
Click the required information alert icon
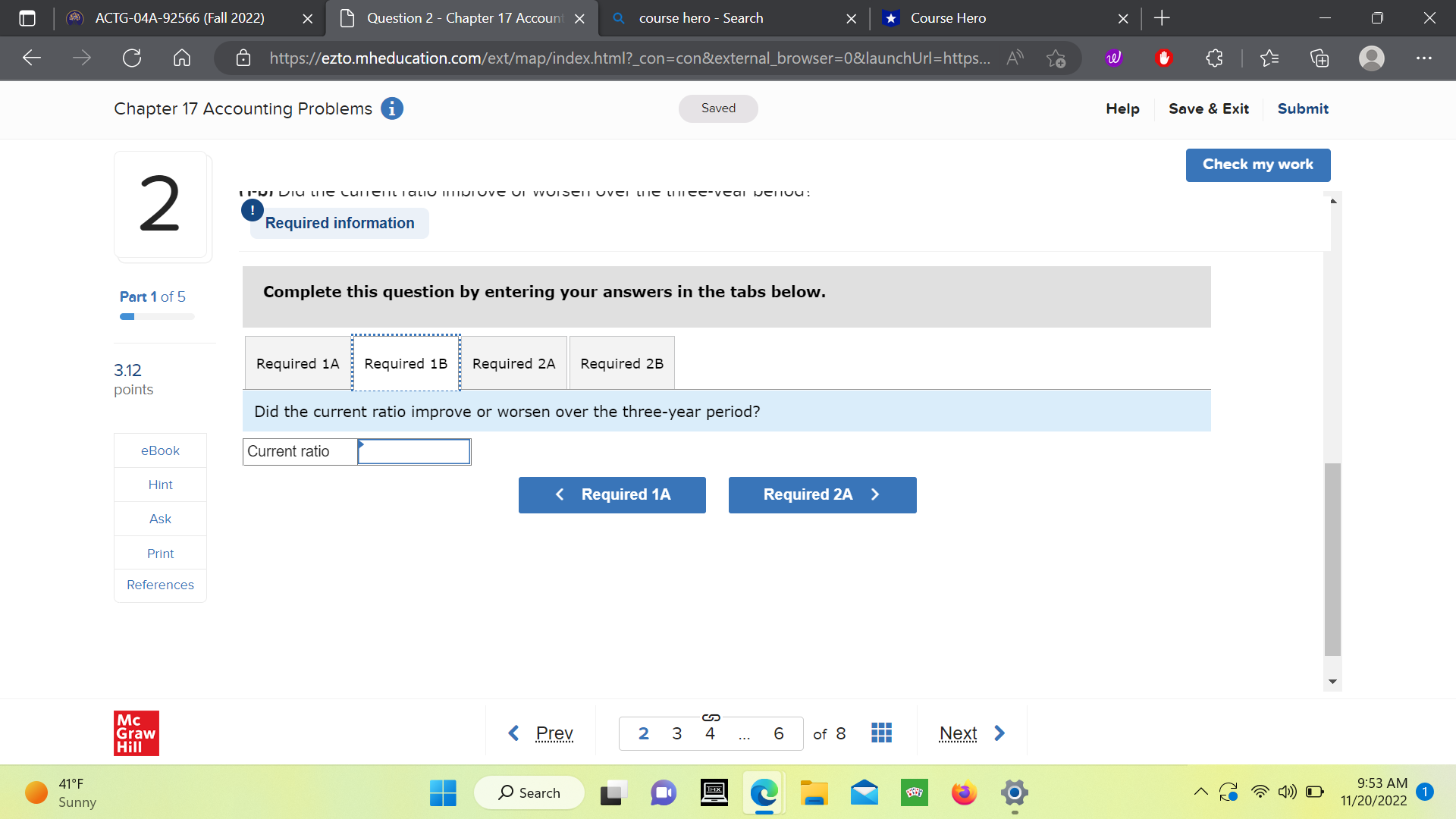coord(252,210)
